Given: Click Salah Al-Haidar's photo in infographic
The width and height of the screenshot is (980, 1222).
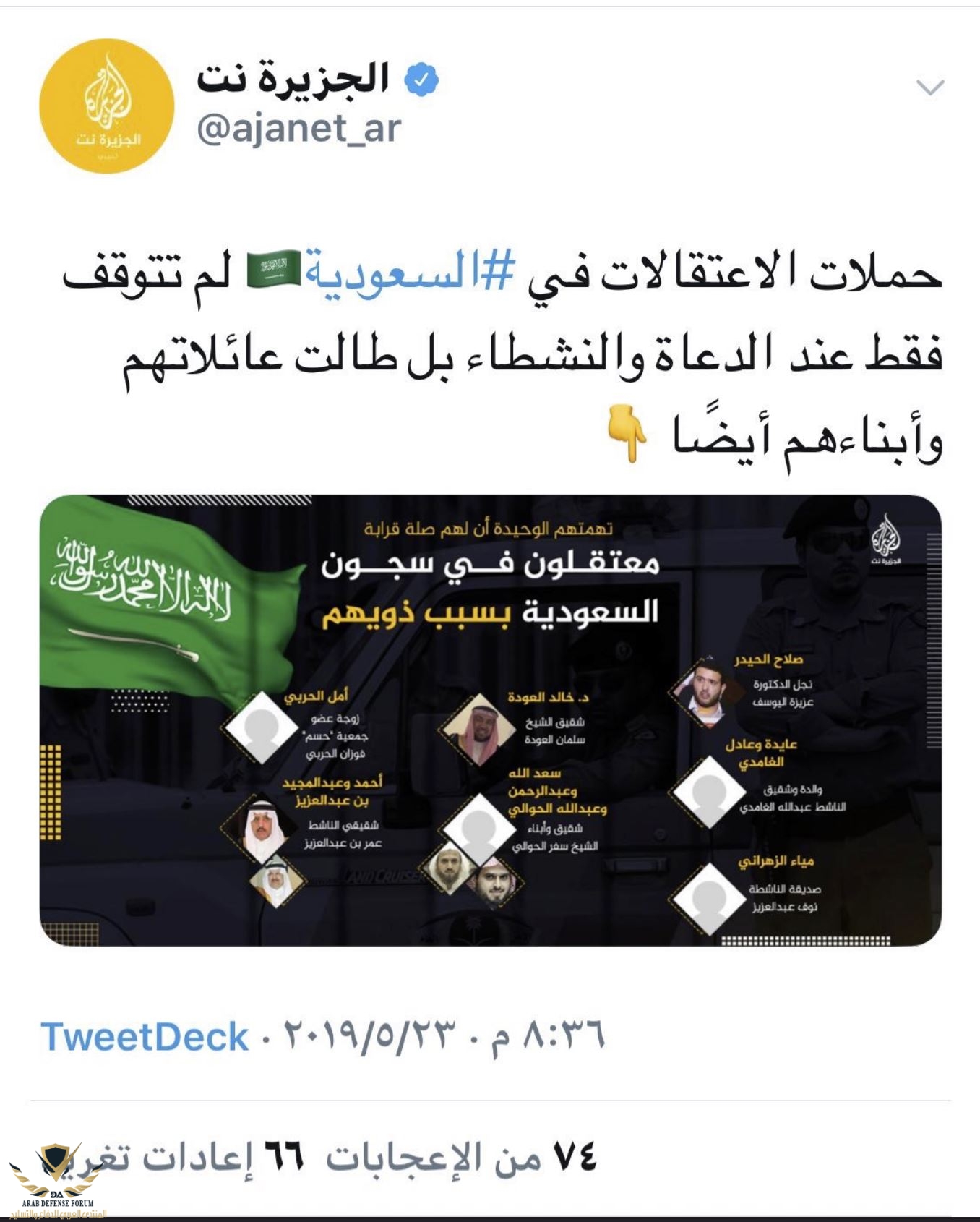Looking at the screenshot, I should point(705,691).
